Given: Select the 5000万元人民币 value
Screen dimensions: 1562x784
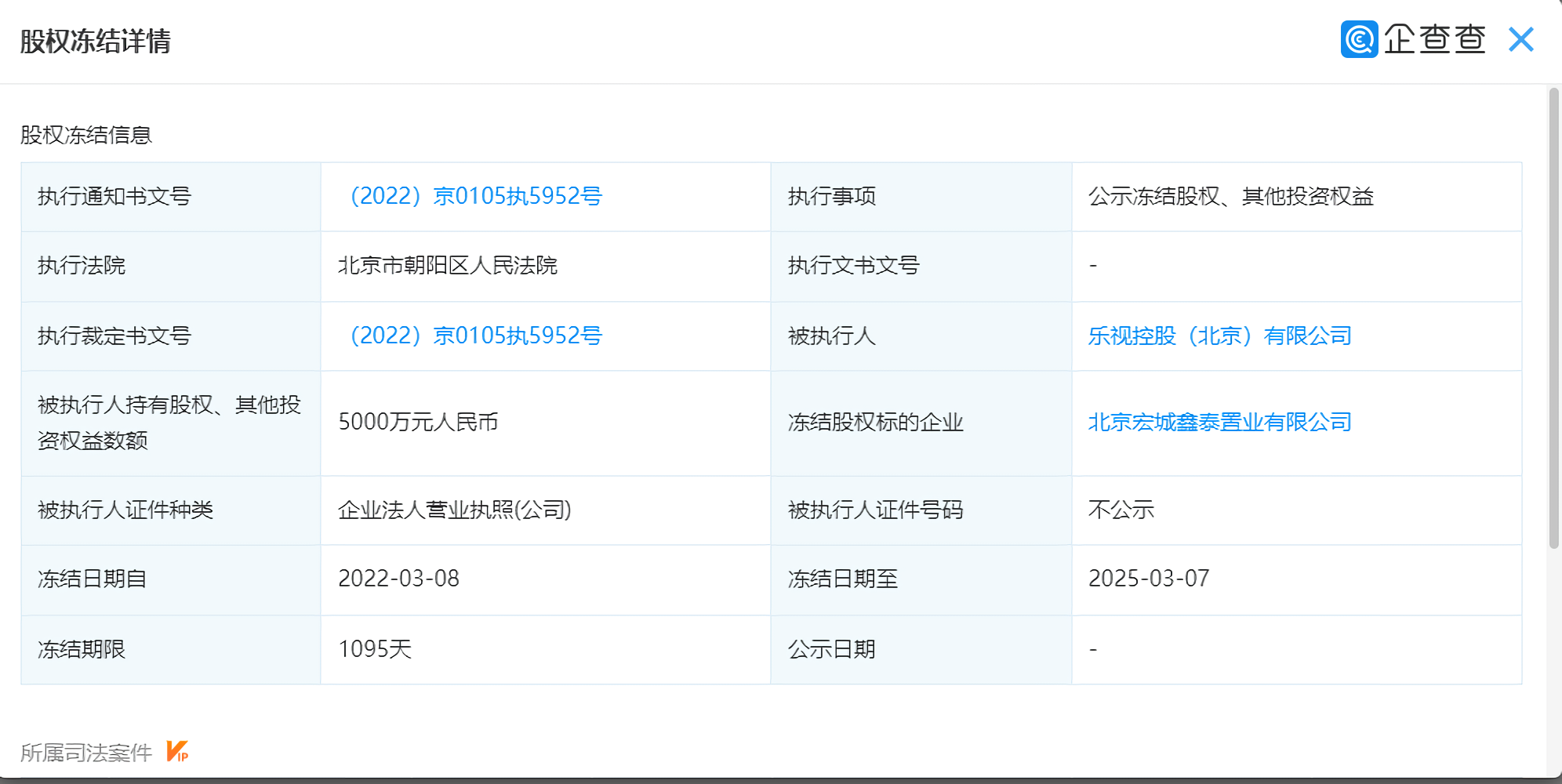Looking at the screenshot, I should coord(418,422).
